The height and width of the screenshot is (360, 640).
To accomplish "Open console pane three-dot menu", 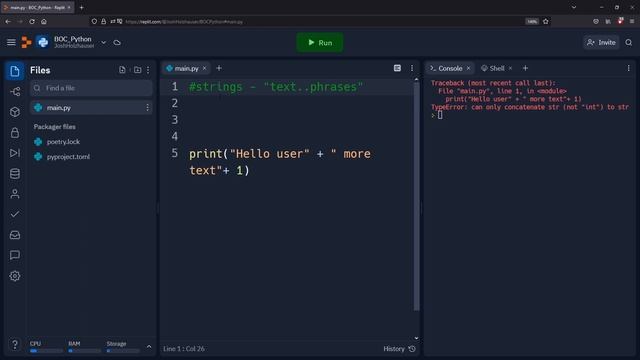I will [x=629, y=68].
